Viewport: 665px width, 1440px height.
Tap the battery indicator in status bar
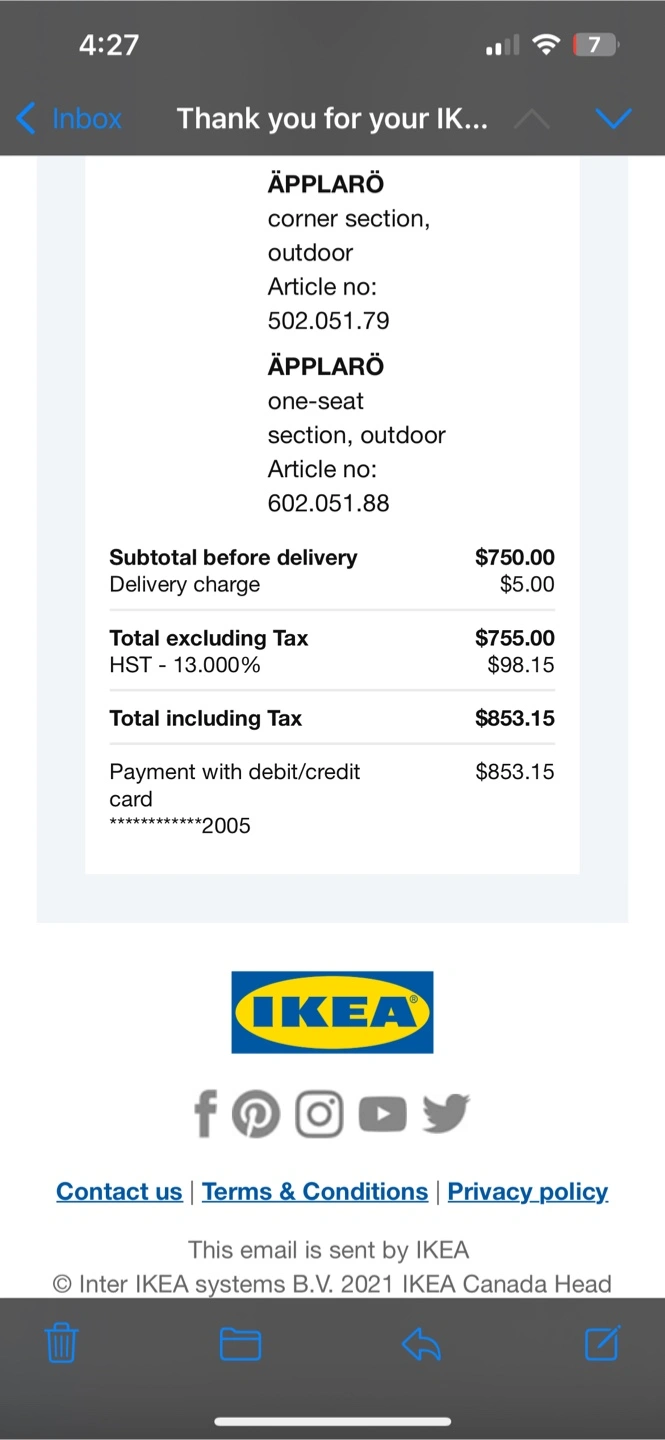click(595, 45)
